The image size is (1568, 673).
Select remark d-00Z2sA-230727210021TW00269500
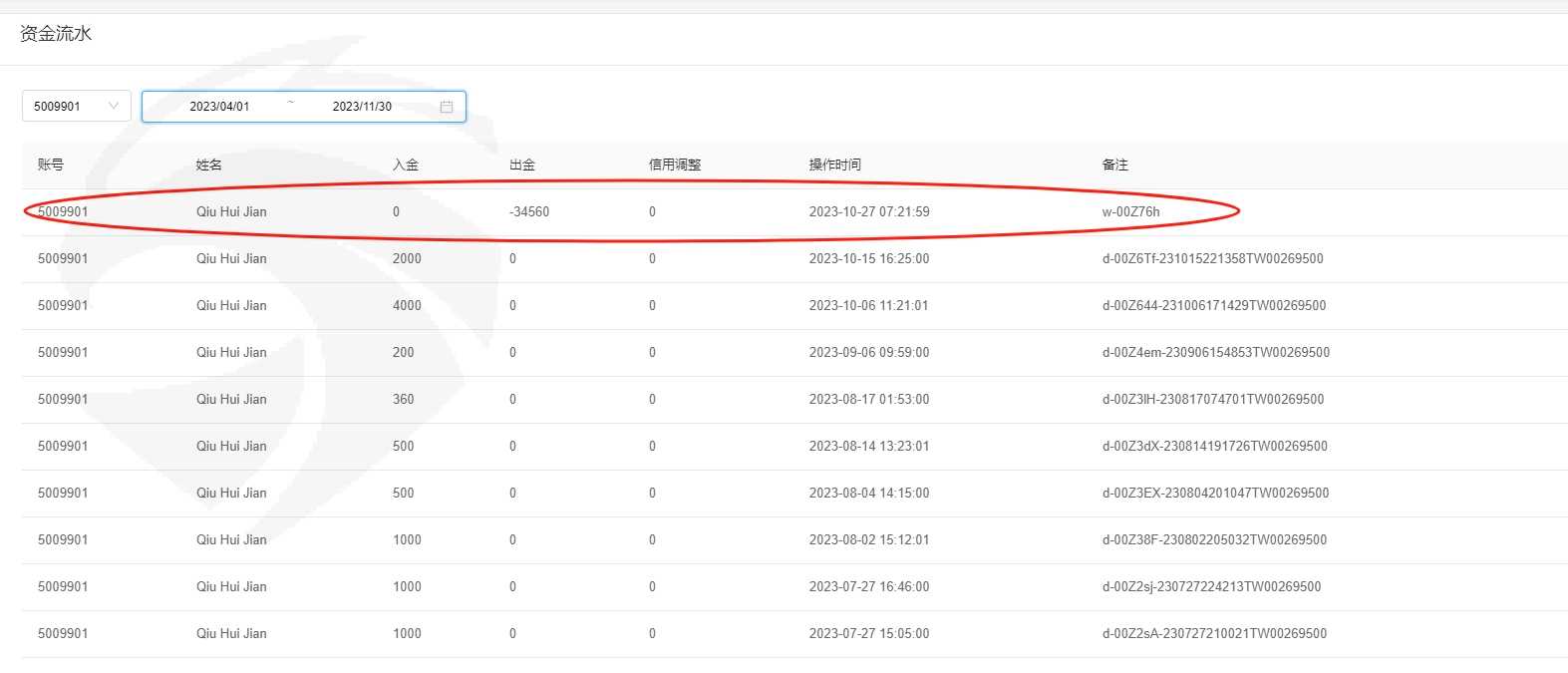click(x=1214, y=633)
